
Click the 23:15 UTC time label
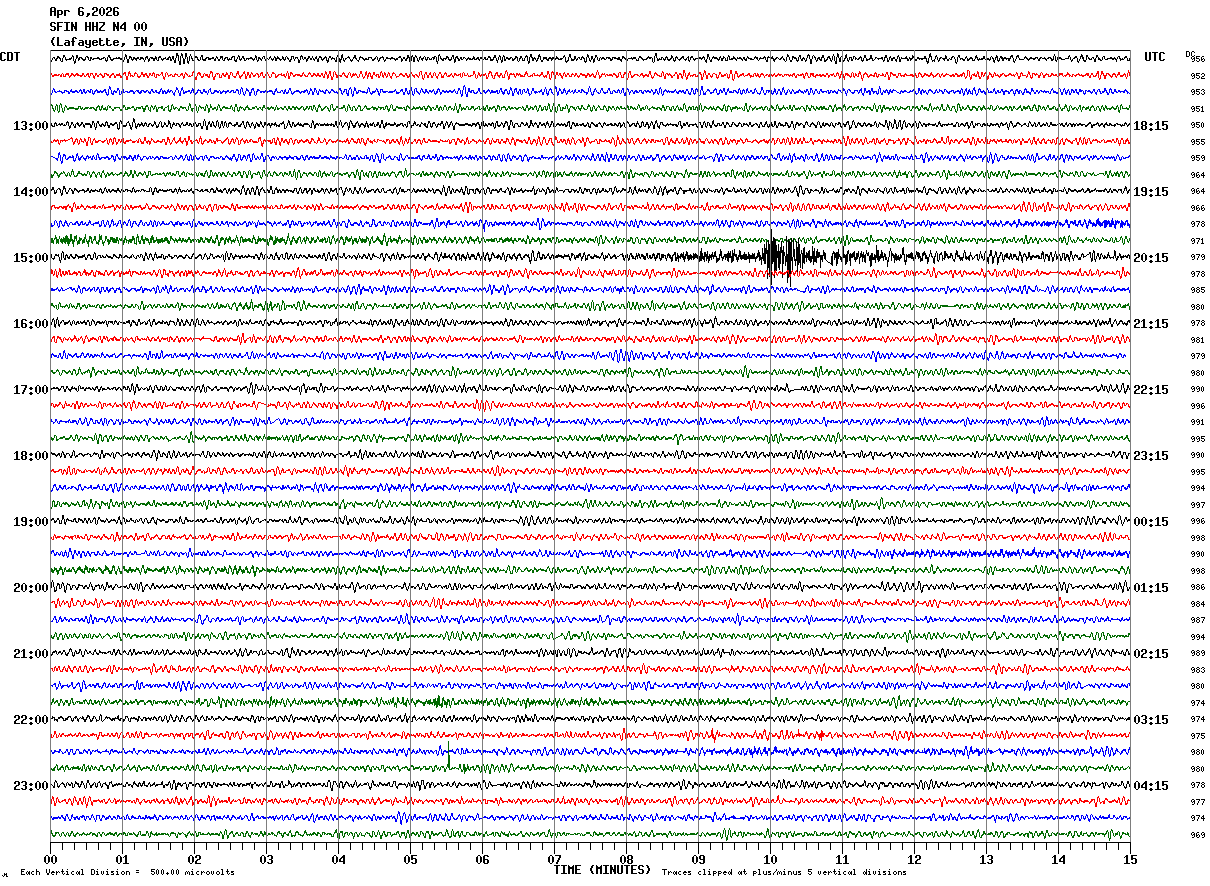[x=1151, y=456]
